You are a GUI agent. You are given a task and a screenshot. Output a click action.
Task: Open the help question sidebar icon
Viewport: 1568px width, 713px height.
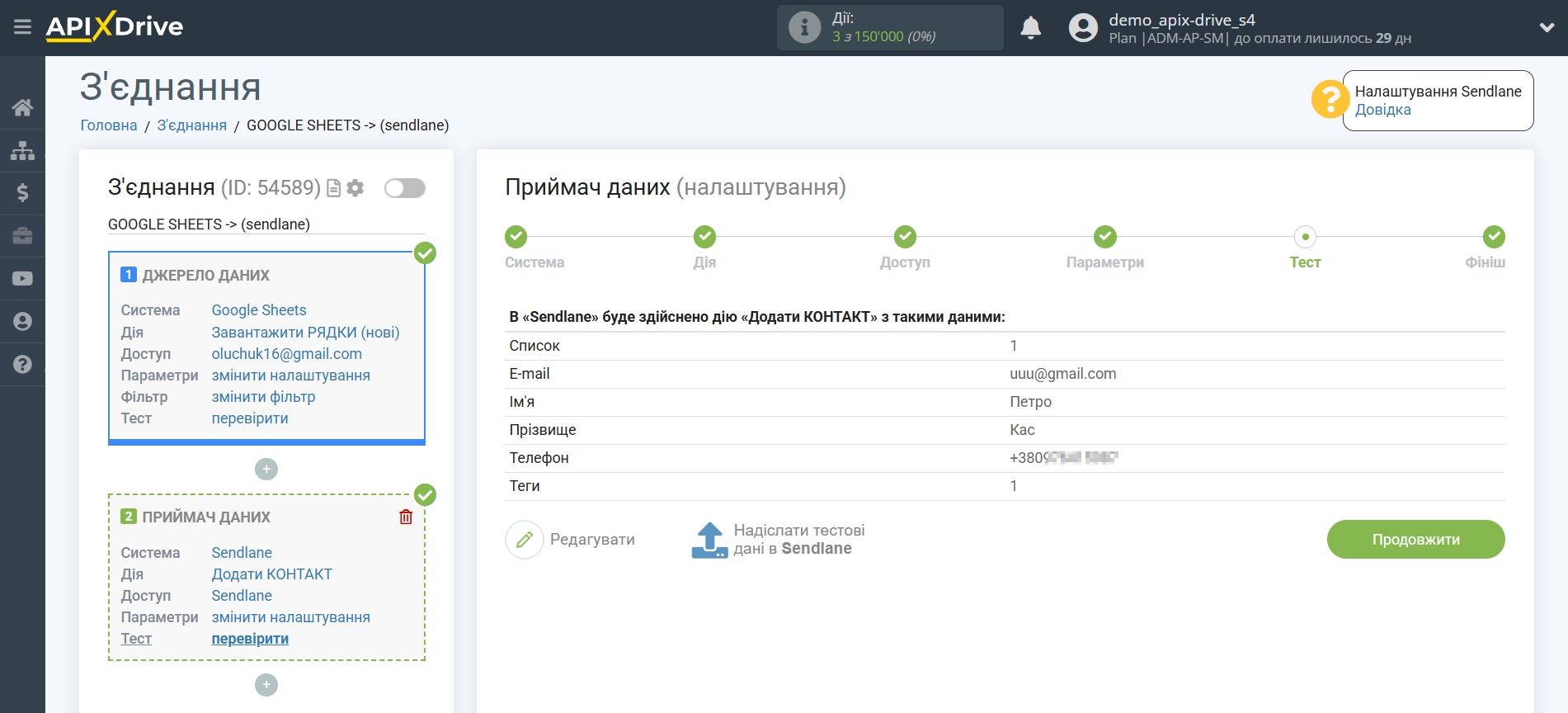pos(22,364)
